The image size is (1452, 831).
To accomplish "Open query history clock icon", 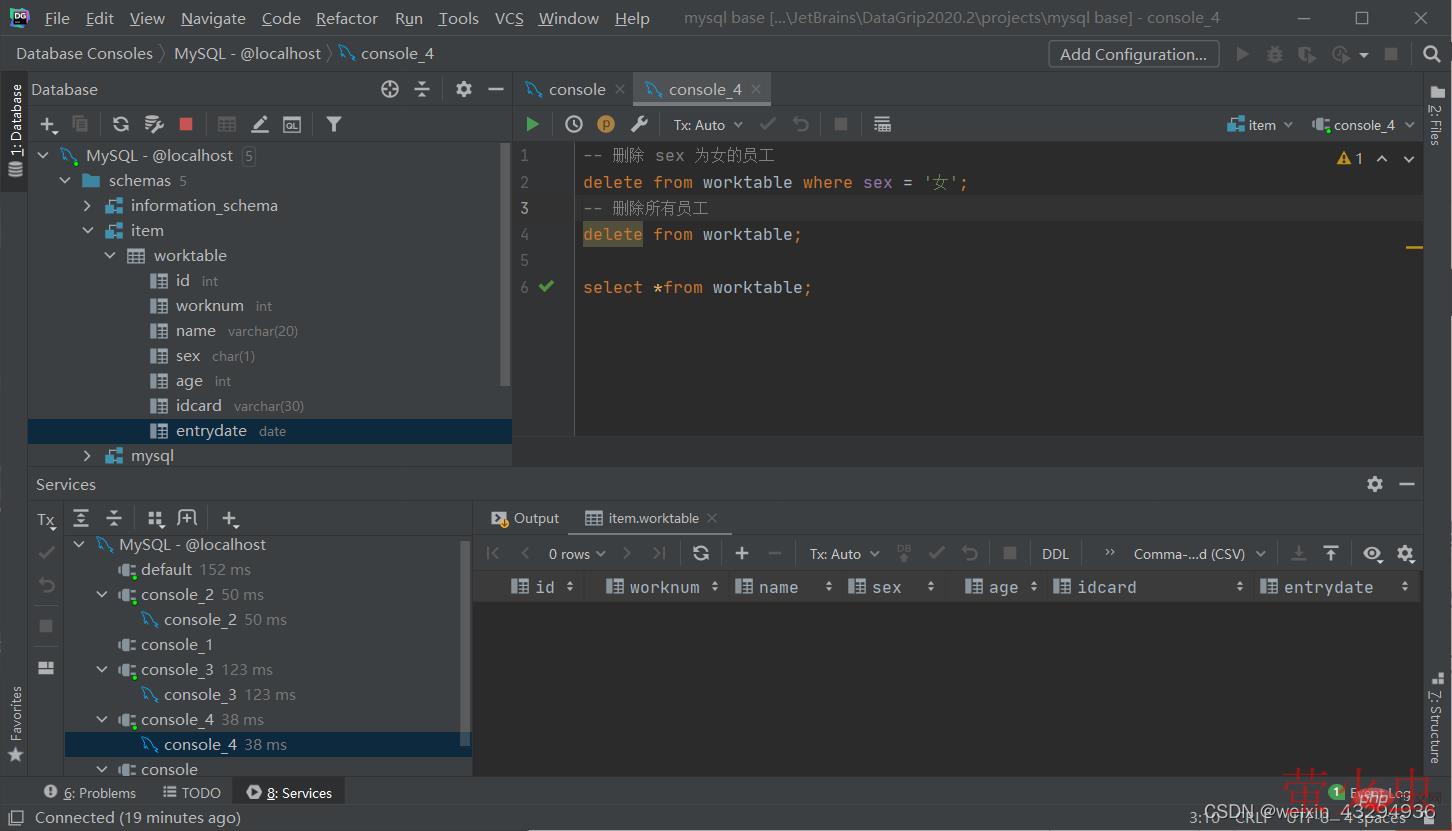I will (x=573, y=124).
